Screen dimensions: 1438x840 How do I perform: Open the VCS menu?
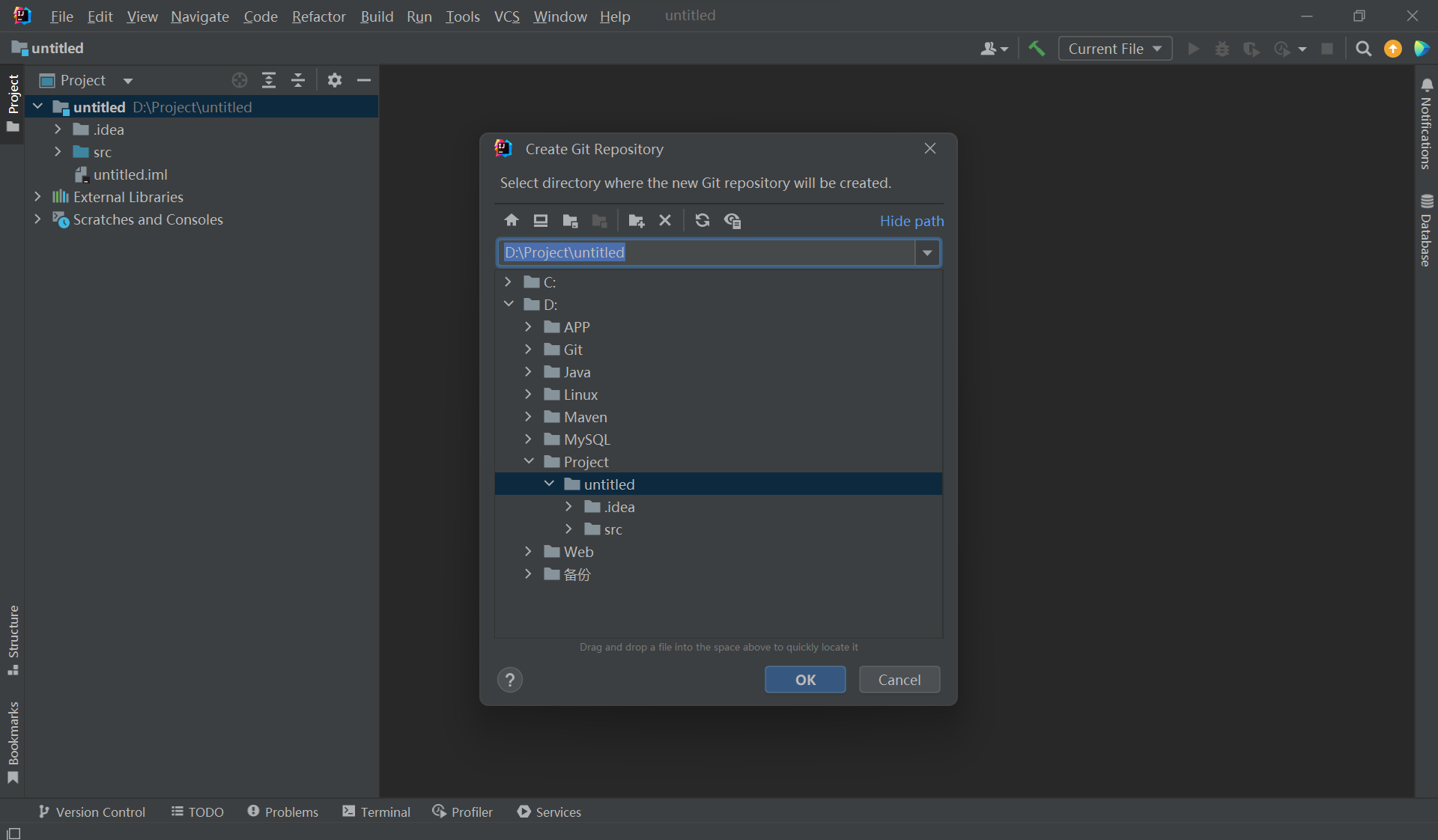coord(506,16)
